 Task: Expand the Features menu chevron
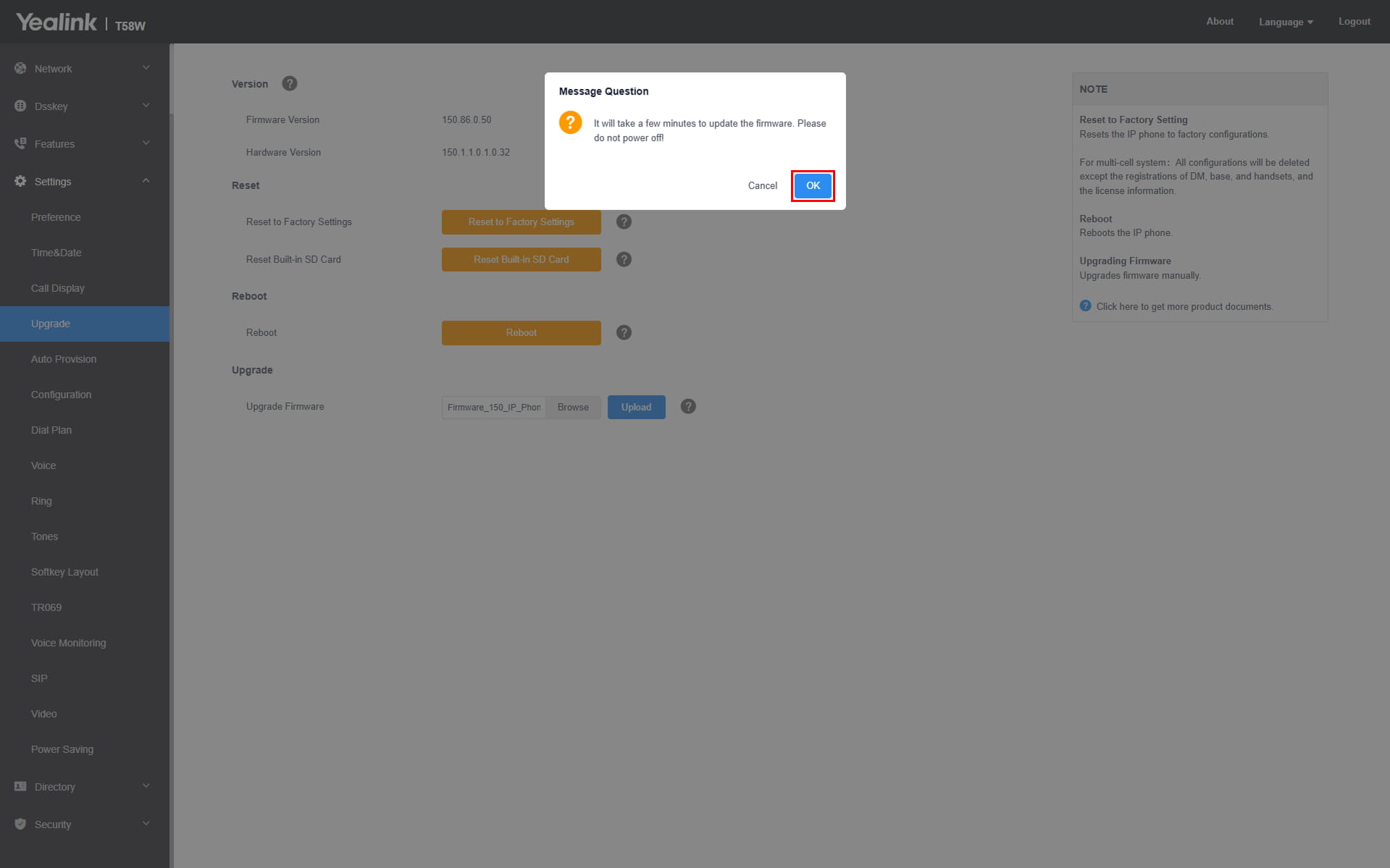pos(146,143)
